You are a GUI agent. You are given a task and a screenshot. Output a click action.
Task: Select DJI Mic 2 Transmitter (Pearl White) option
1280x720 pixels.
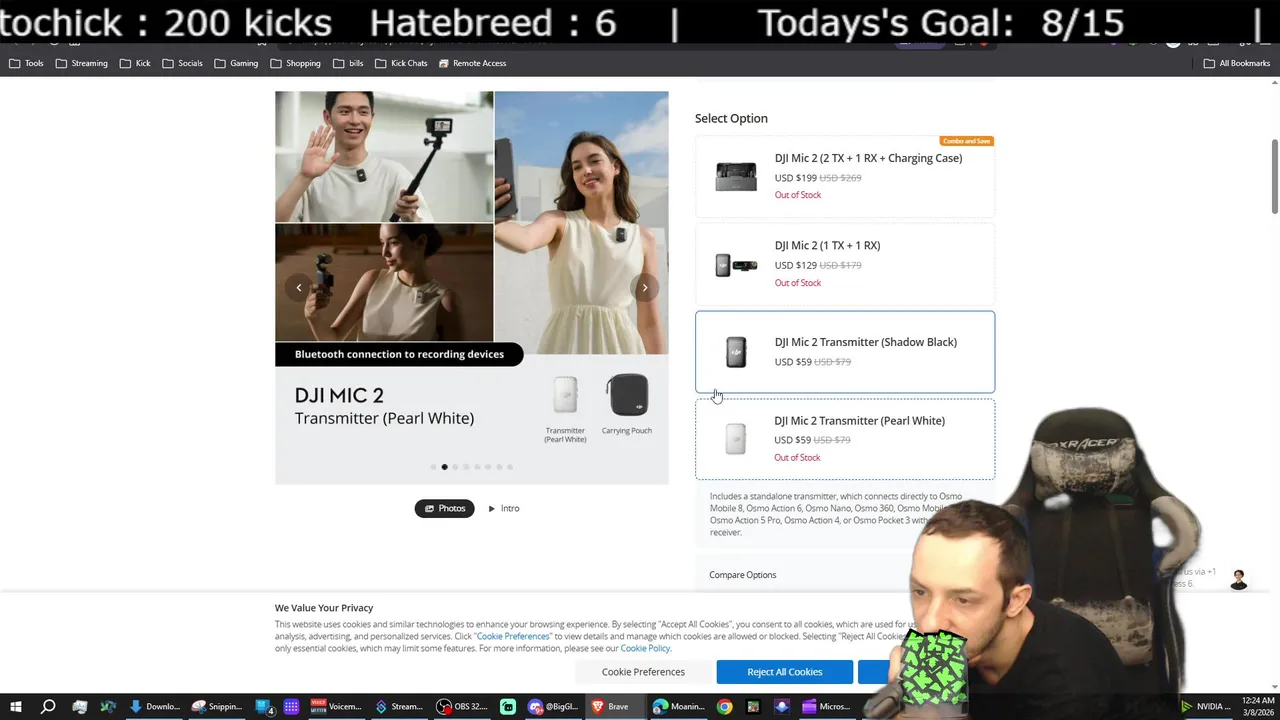tap(845, 439)
